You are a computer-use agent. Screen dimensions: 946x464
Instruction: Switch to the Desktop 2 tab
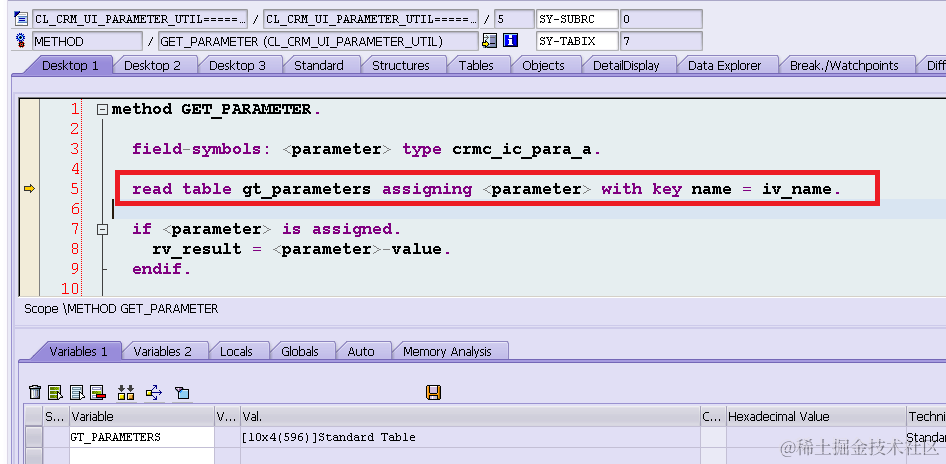pos(152,65)
